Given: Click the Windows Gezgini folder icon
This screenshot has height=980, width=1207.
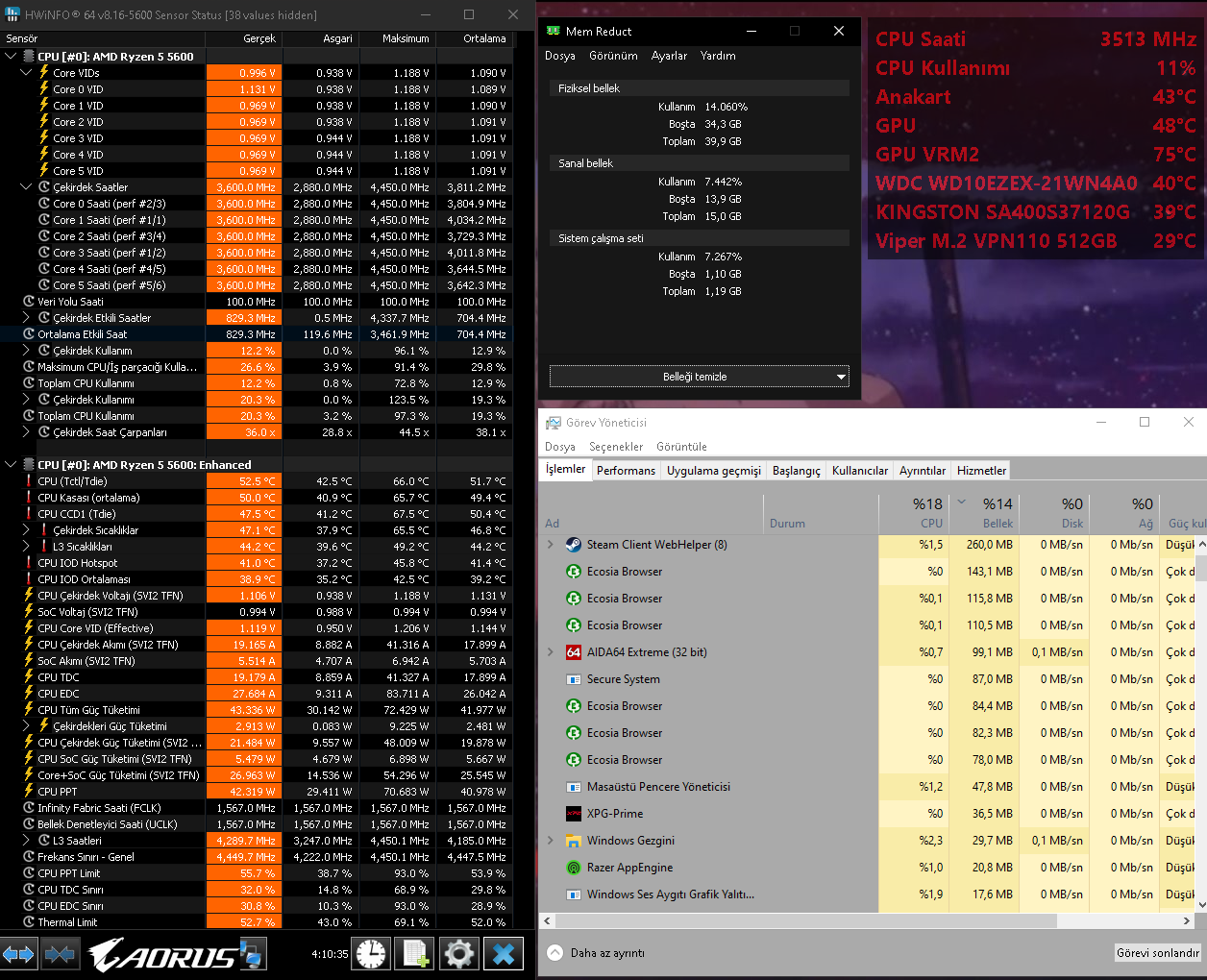Looking at the screenshot, I should coord(574,841).
